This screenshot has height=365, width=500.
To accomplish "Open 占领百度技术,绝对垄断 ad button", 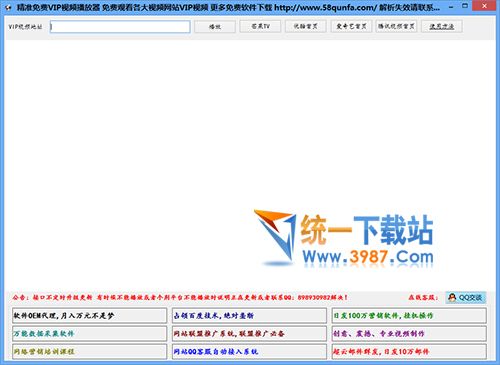I will pyautogui.click(x=249, y=316).
